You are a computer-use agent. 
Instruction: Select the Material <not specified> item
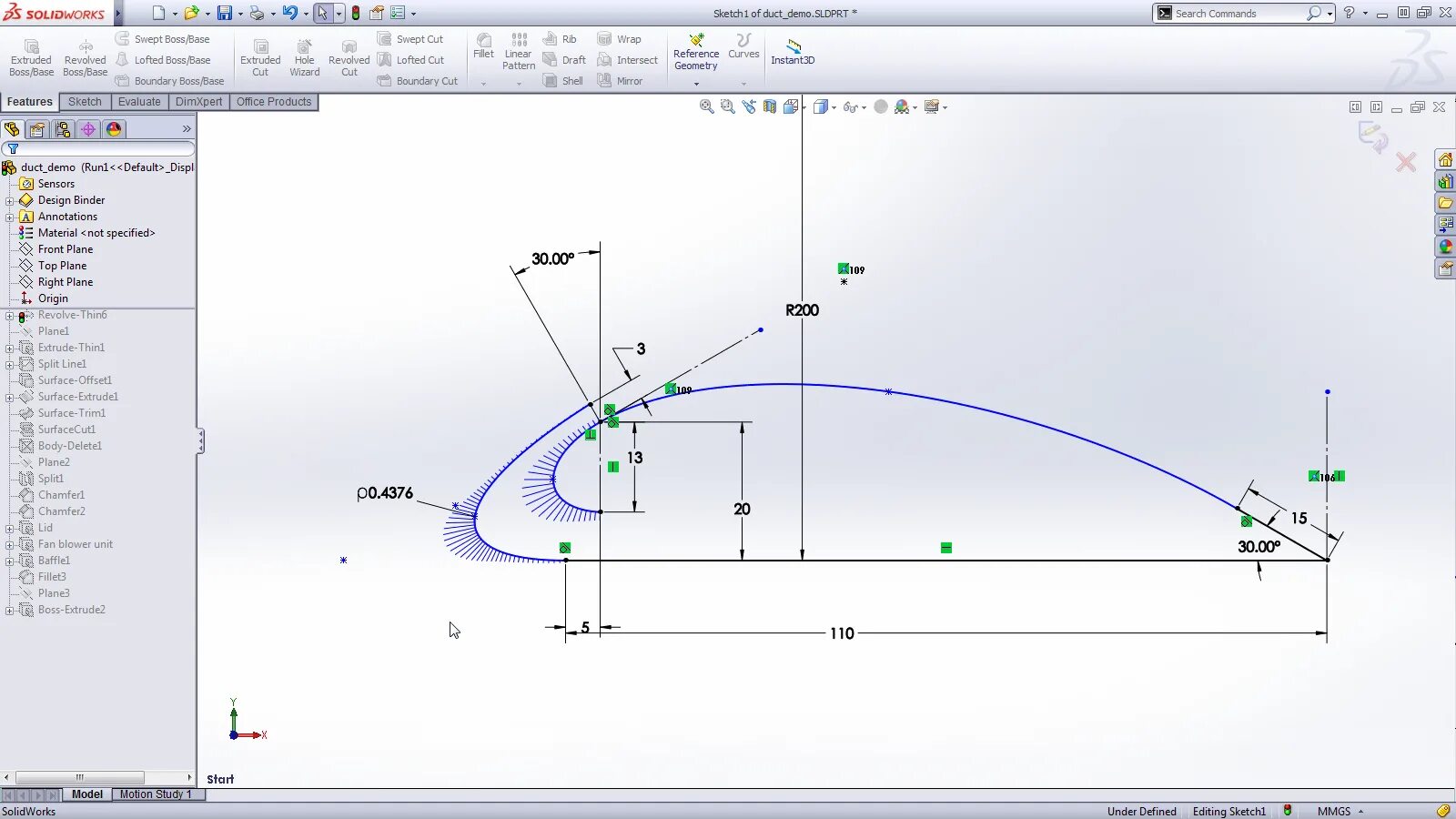click(96, 233)
